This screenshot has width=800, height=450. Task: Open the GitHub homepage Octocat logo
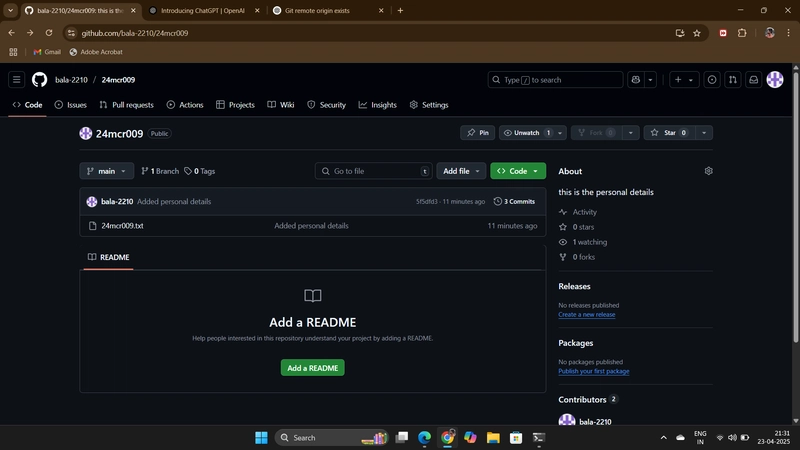39,80
